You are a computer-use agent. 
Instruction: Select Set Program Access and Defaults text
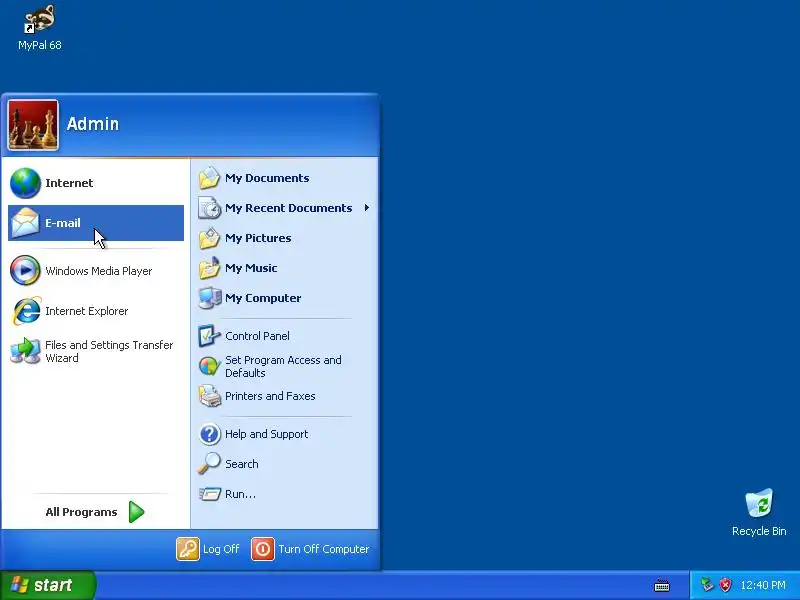[283, 366]
